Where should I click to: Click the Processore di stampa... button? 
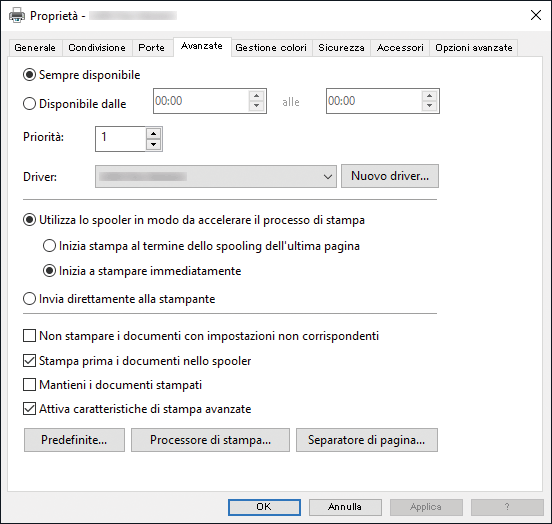click(210, 440)
